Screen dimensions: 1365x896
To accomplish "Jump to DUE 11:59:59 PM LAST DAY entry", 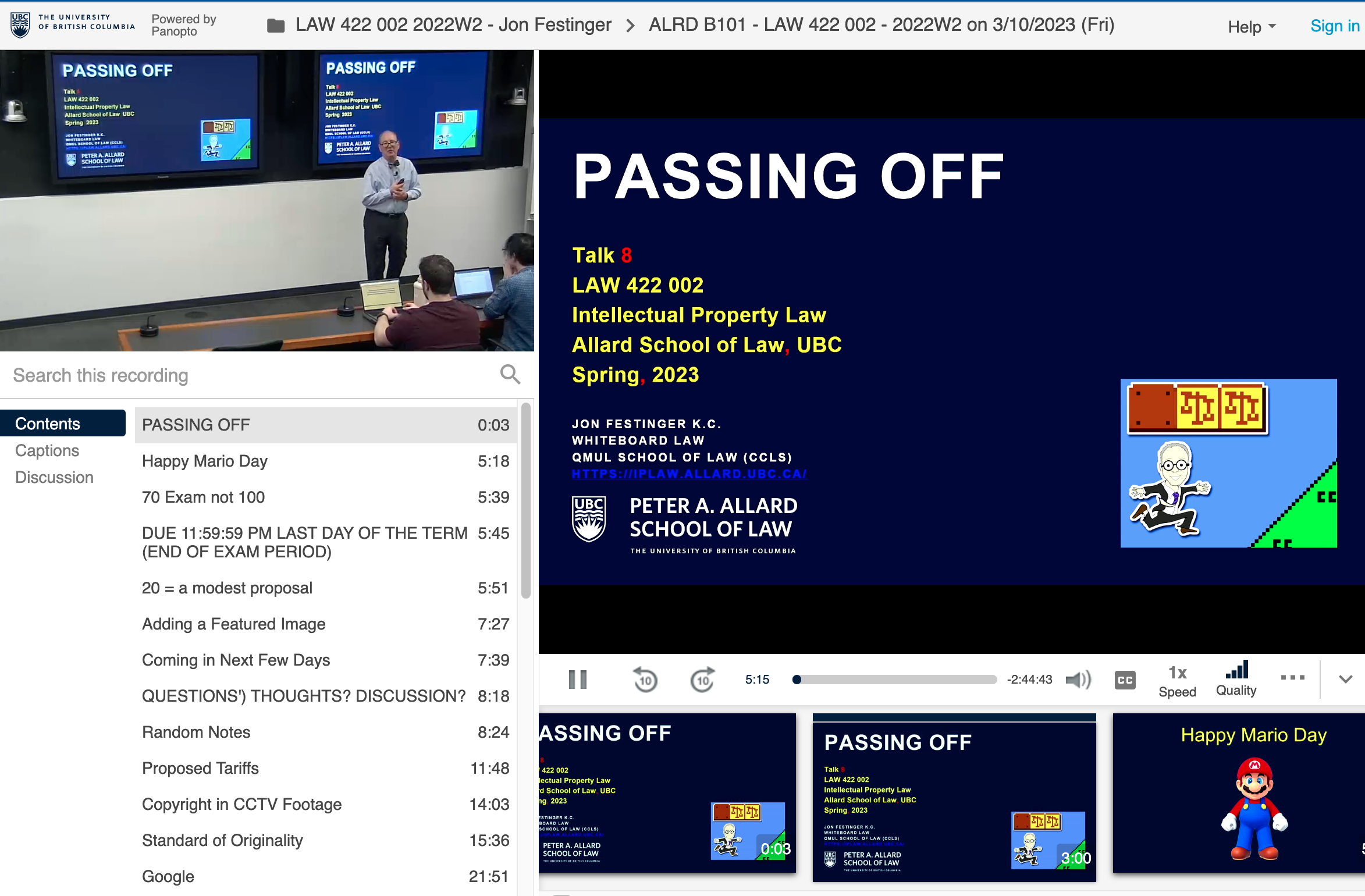I will click(x=326, y=542).
